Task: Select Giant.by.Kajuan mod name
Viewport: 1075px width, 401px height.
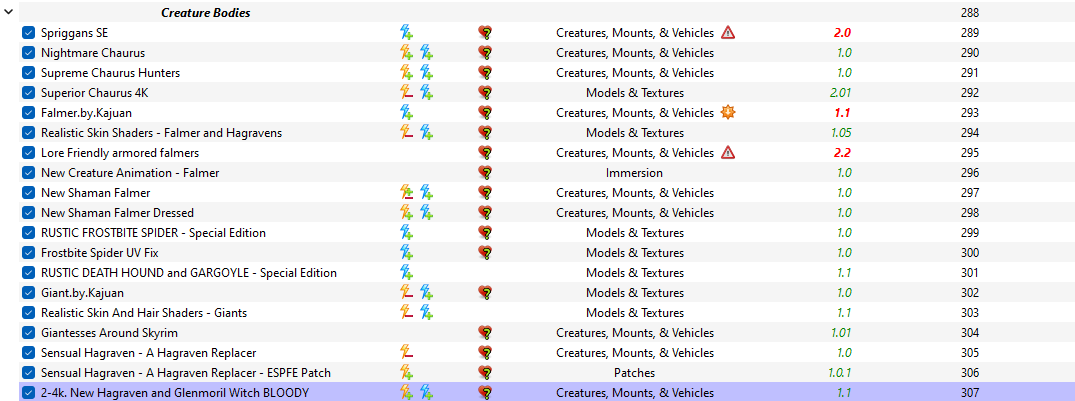Action: (82, 293)
